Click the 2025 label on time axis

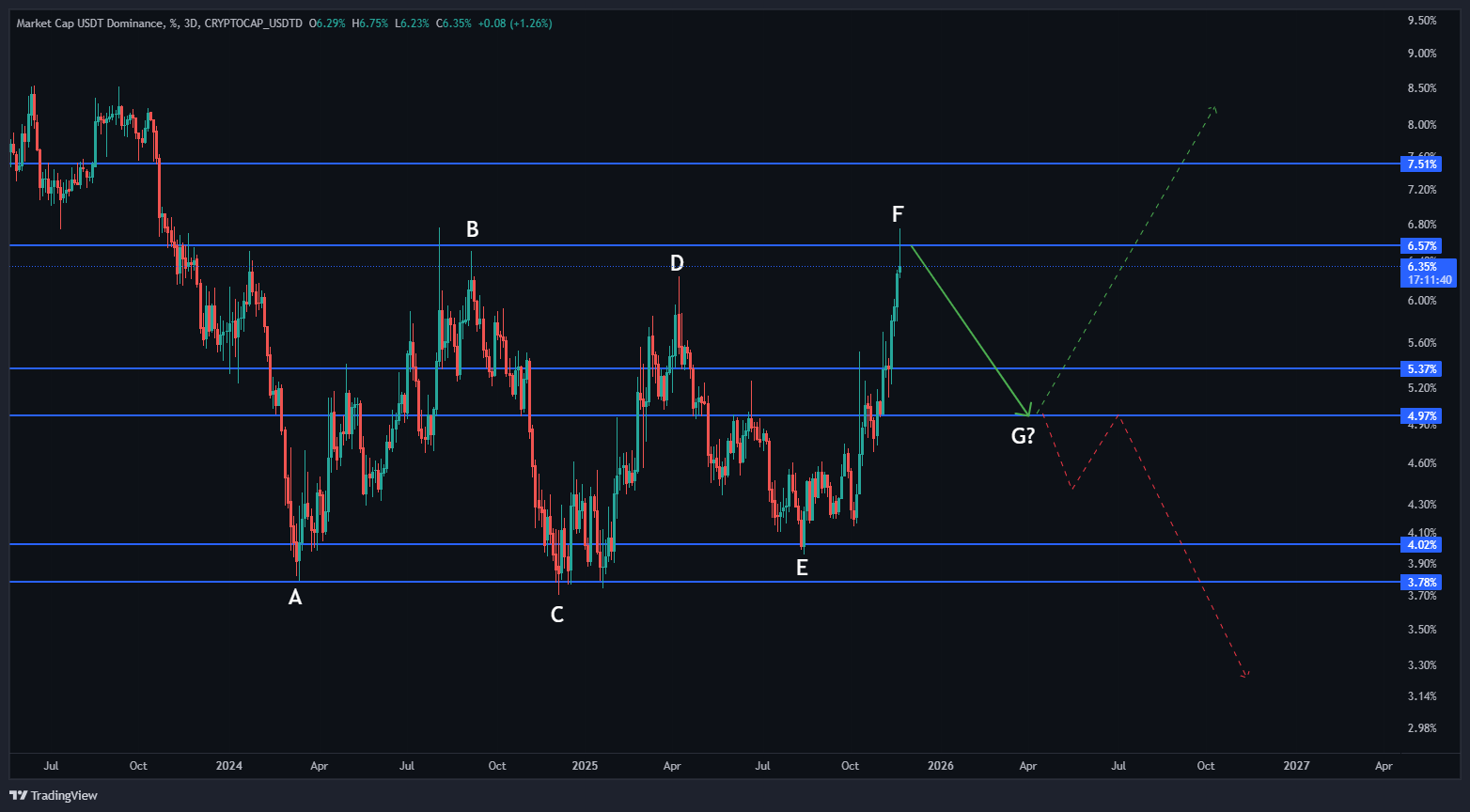pos(585,766)
